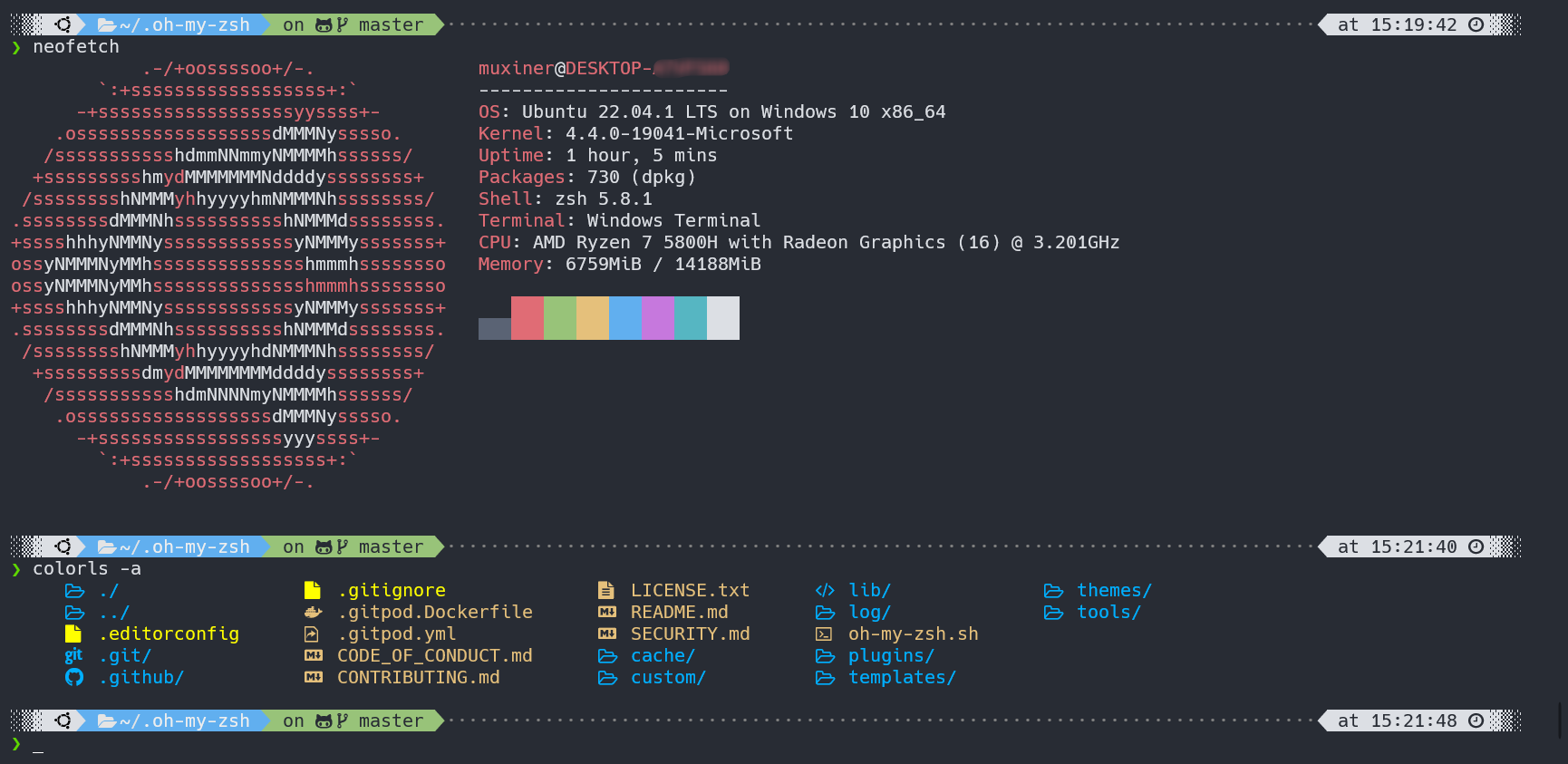The width and height of the screenshot is (1568, 764).
Task: Click the folder icon beside tools/
Action: (1053, 613)
